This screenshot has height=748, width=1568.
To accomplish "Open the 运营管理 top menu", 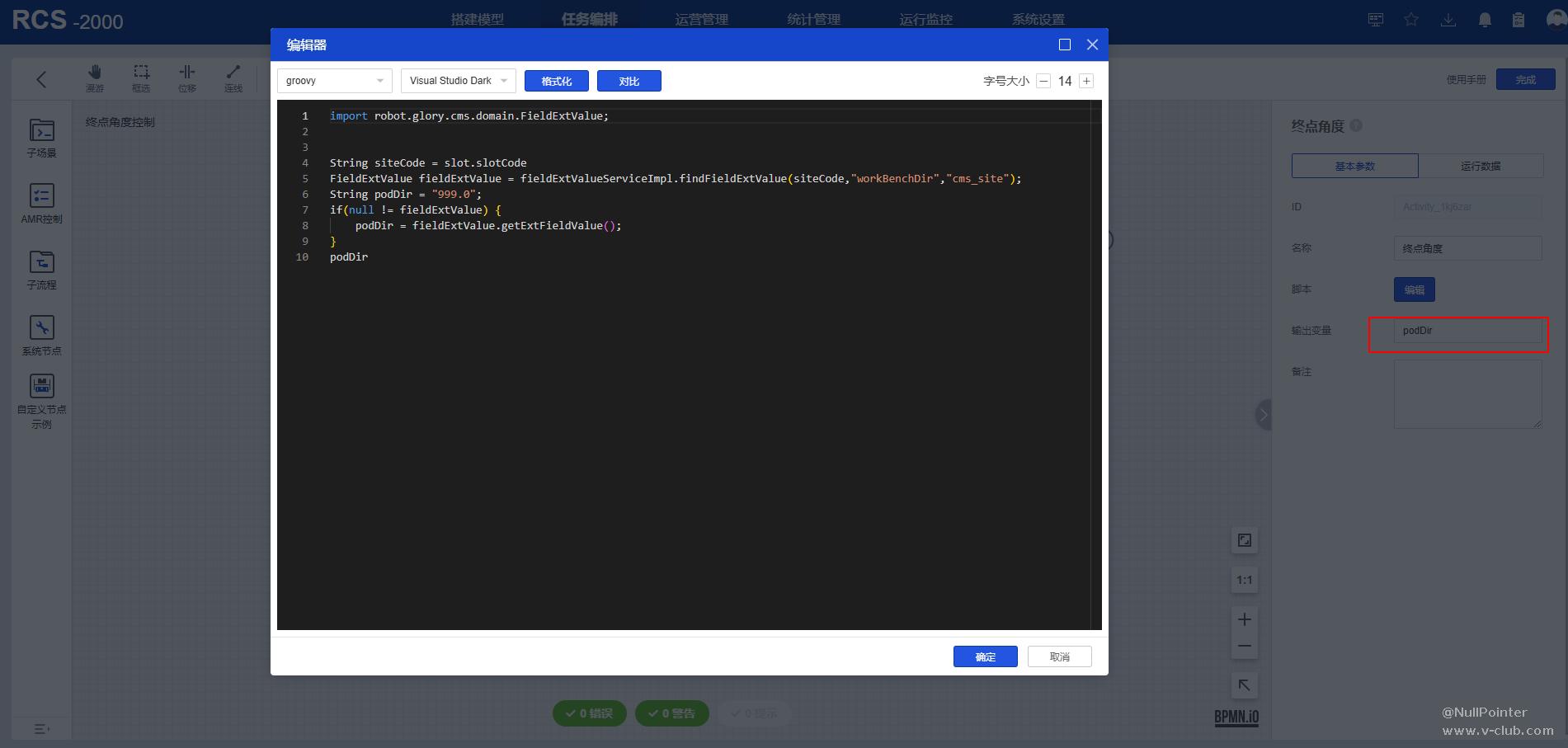I will [701, 19].
